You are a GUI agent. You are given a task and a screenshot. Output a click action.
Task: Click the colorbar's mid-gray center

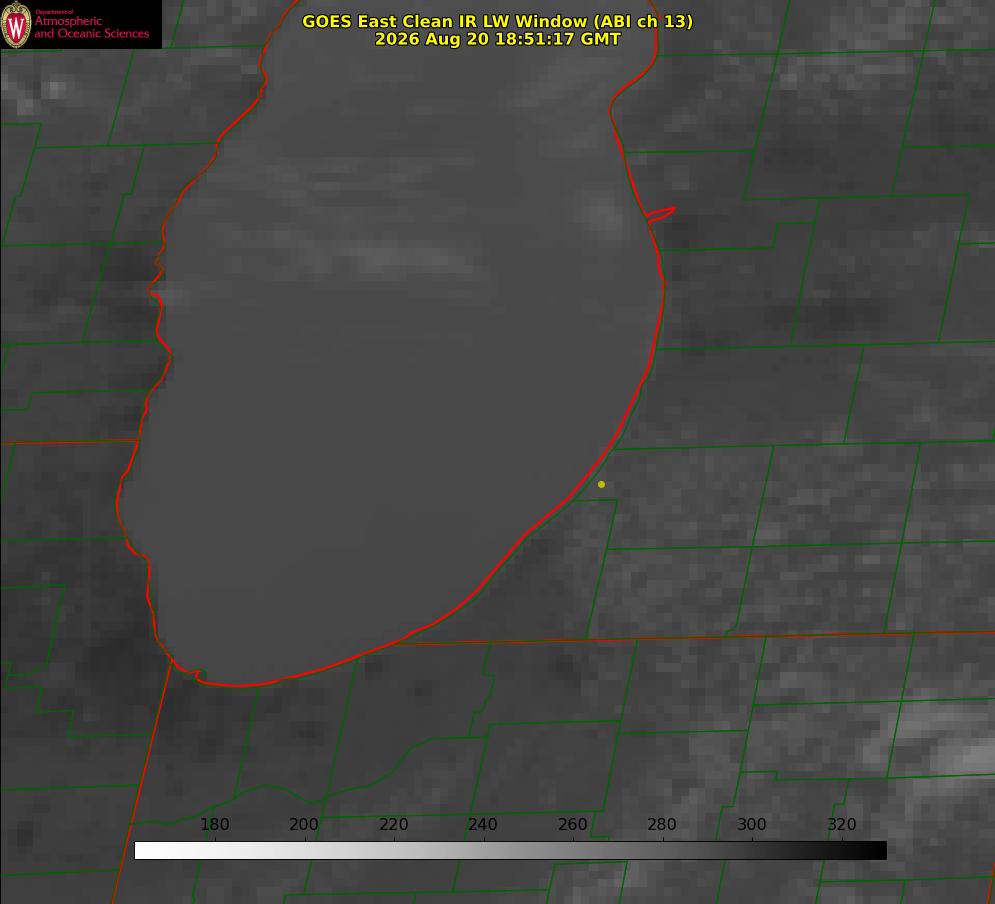[510, 851]
